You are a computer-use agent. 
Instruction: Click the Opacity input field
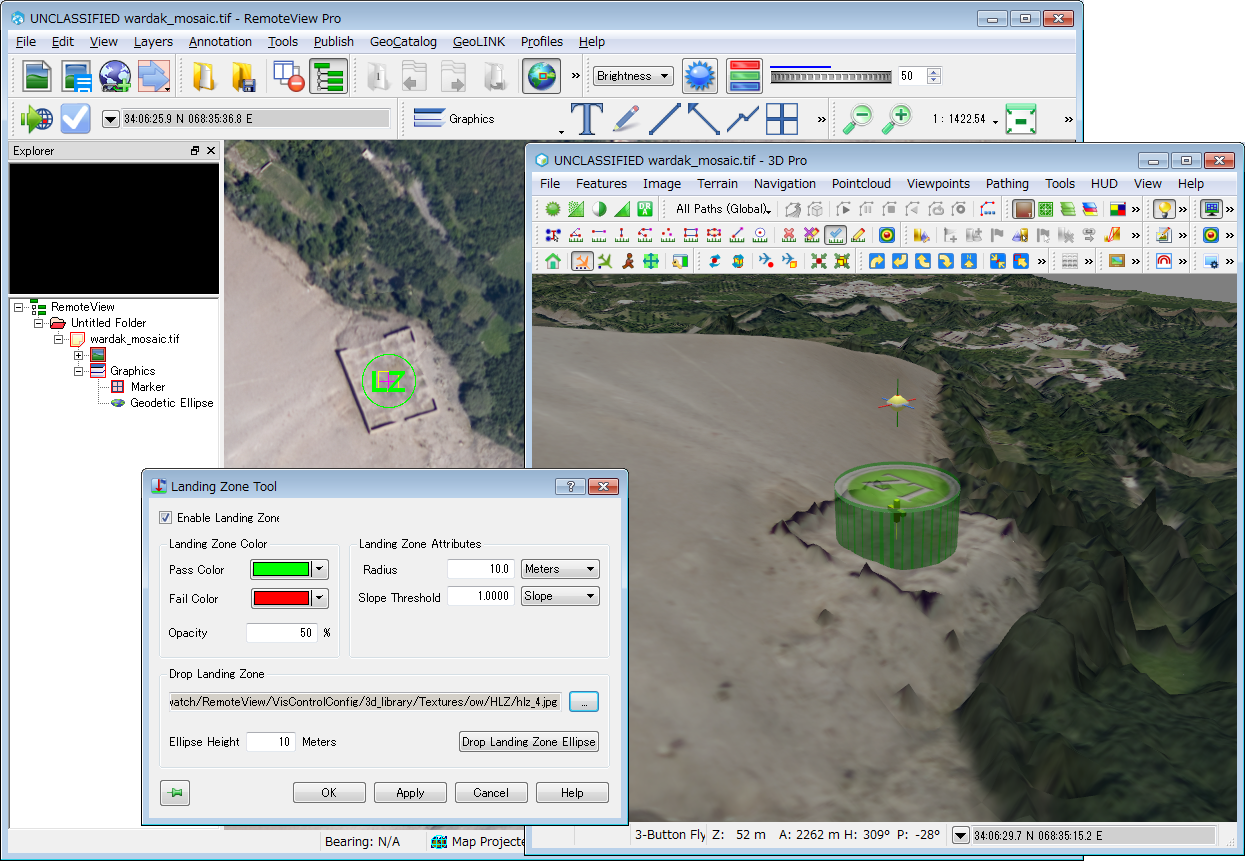[282, 633]
